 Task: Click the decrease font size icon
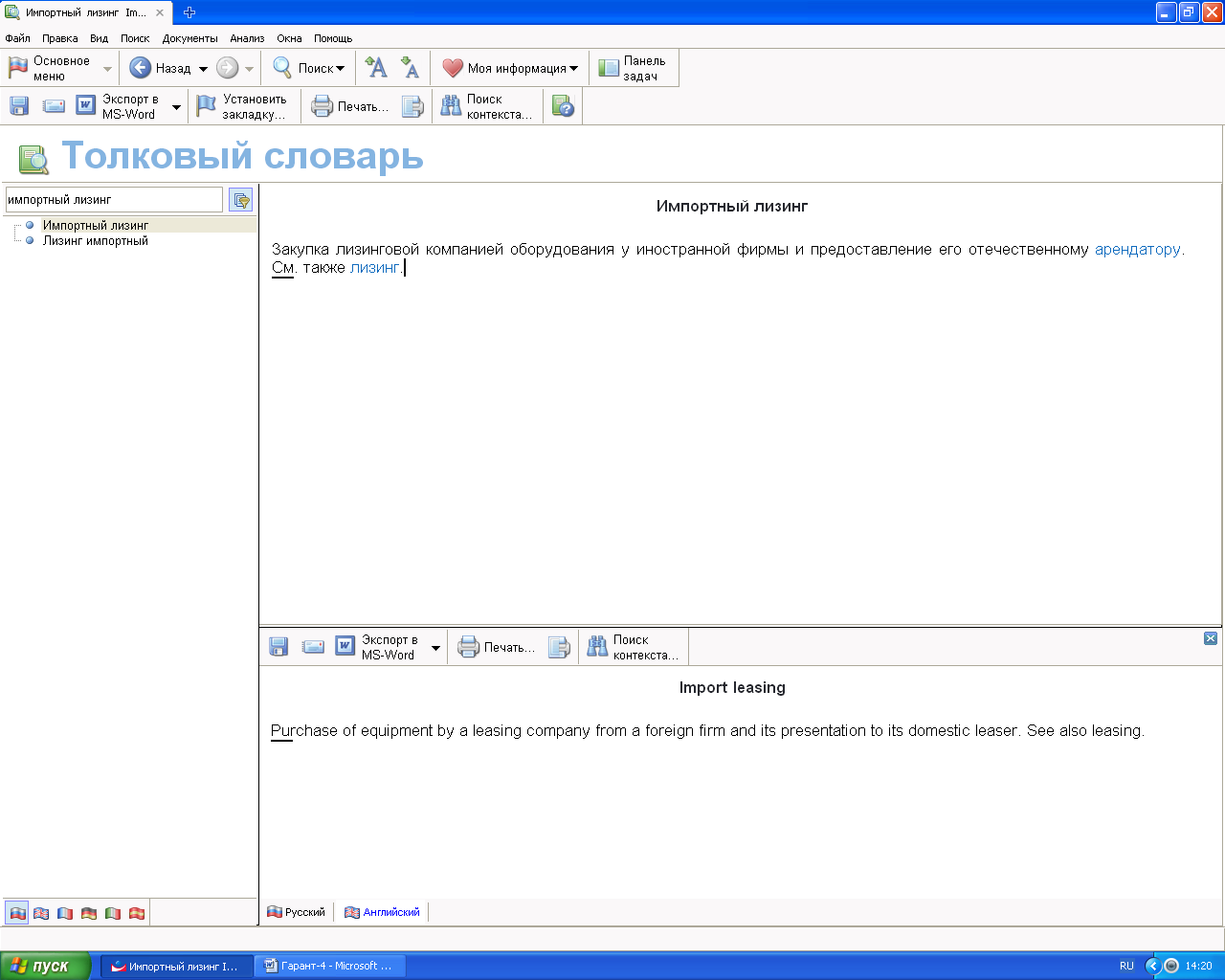click(x=410, y=68)
